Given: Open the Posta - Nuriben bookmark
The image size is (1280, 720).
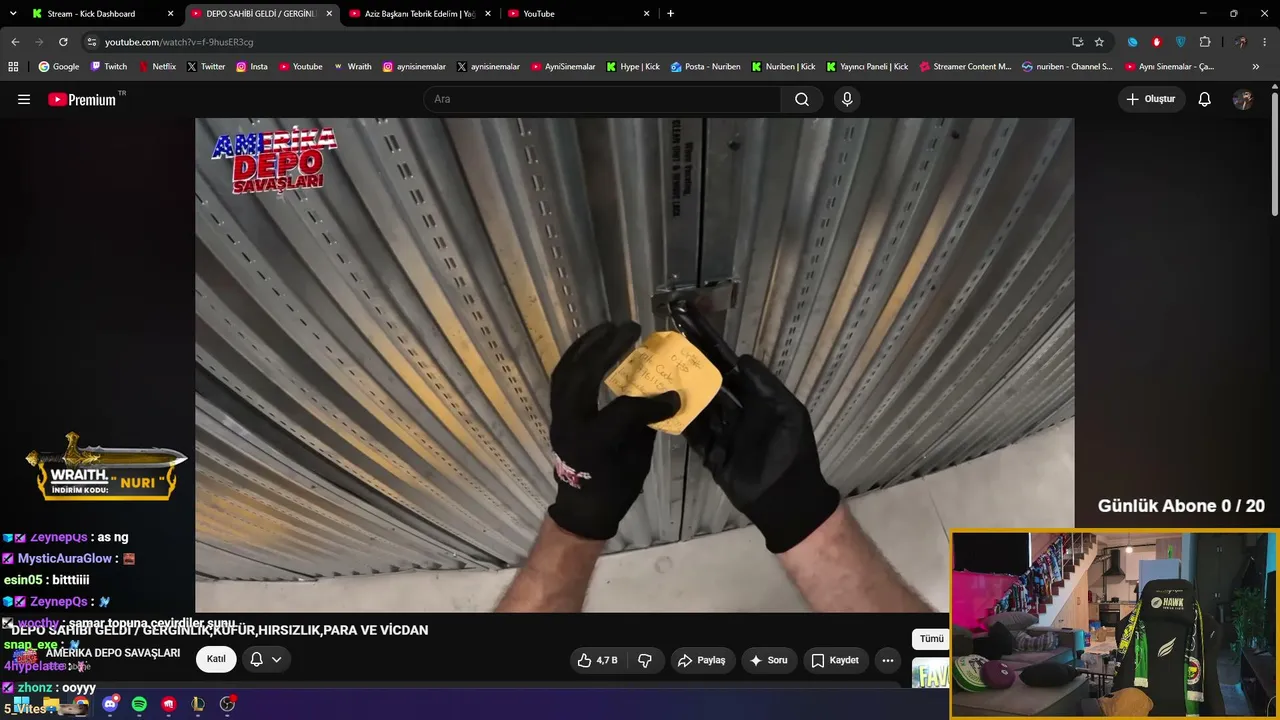Looking at the screenshot, I should tap(706, 67).
